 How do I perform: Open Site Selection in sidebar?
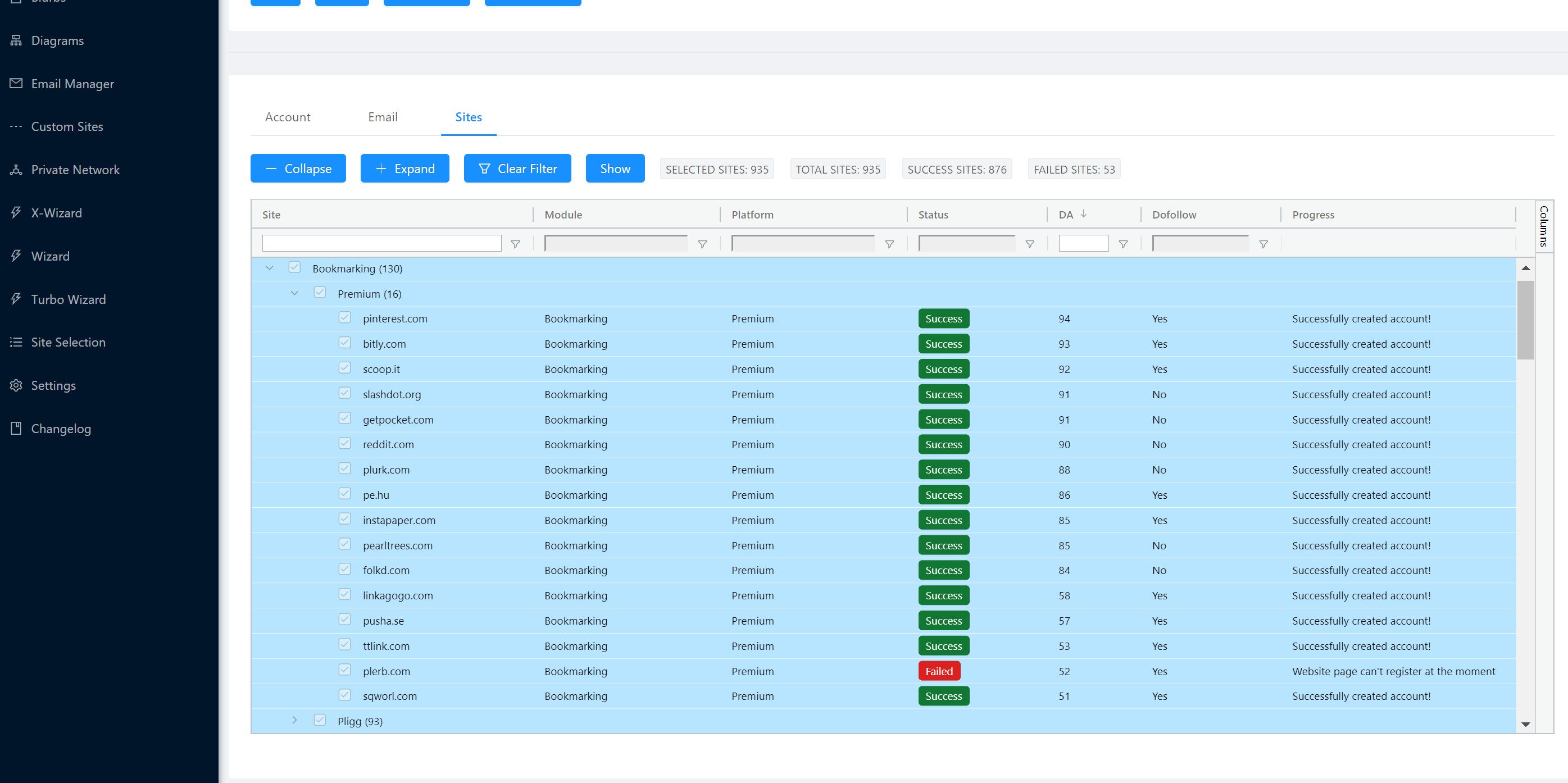(68, 342)
